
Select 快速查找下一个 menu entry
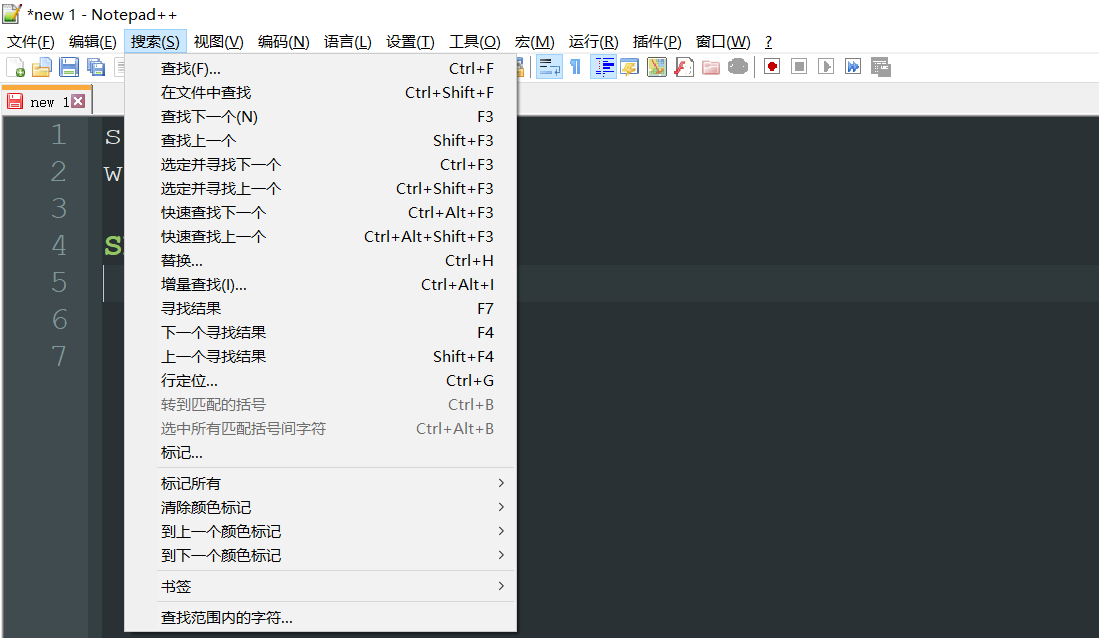(320, 212)
